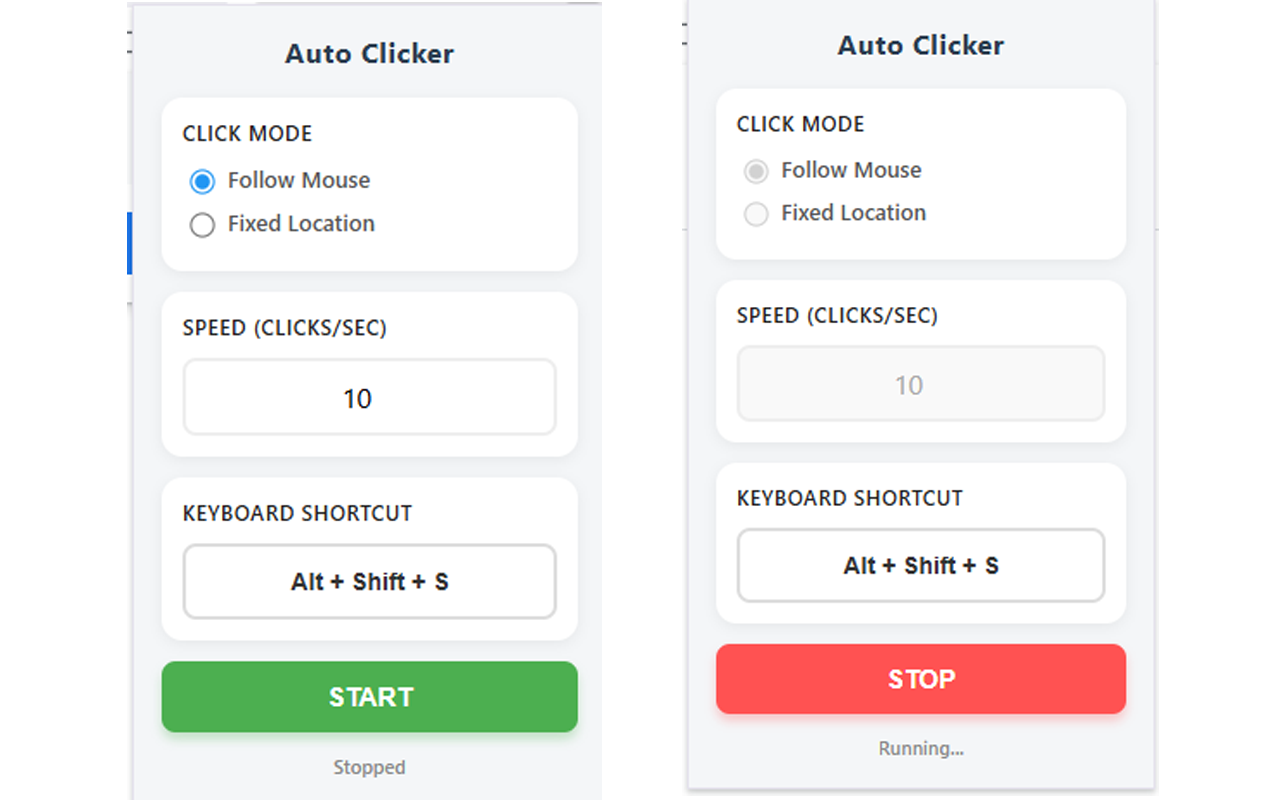
Task: Click the SPEED section header
Action: [285, 327]
